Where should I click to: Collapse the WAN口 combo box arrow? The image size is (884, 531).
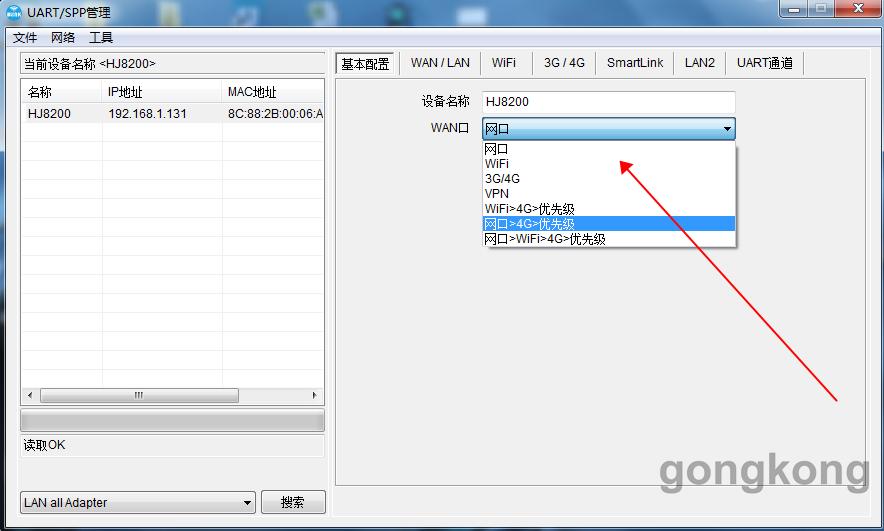[727, 129]
